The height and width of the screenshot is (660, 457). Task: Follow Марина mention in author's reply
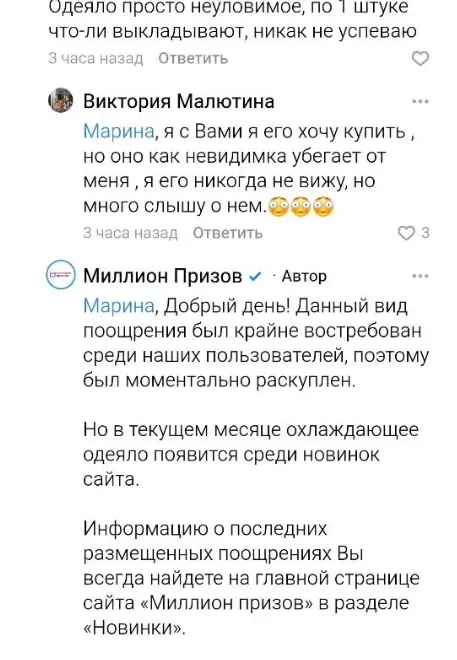[120, 306]
